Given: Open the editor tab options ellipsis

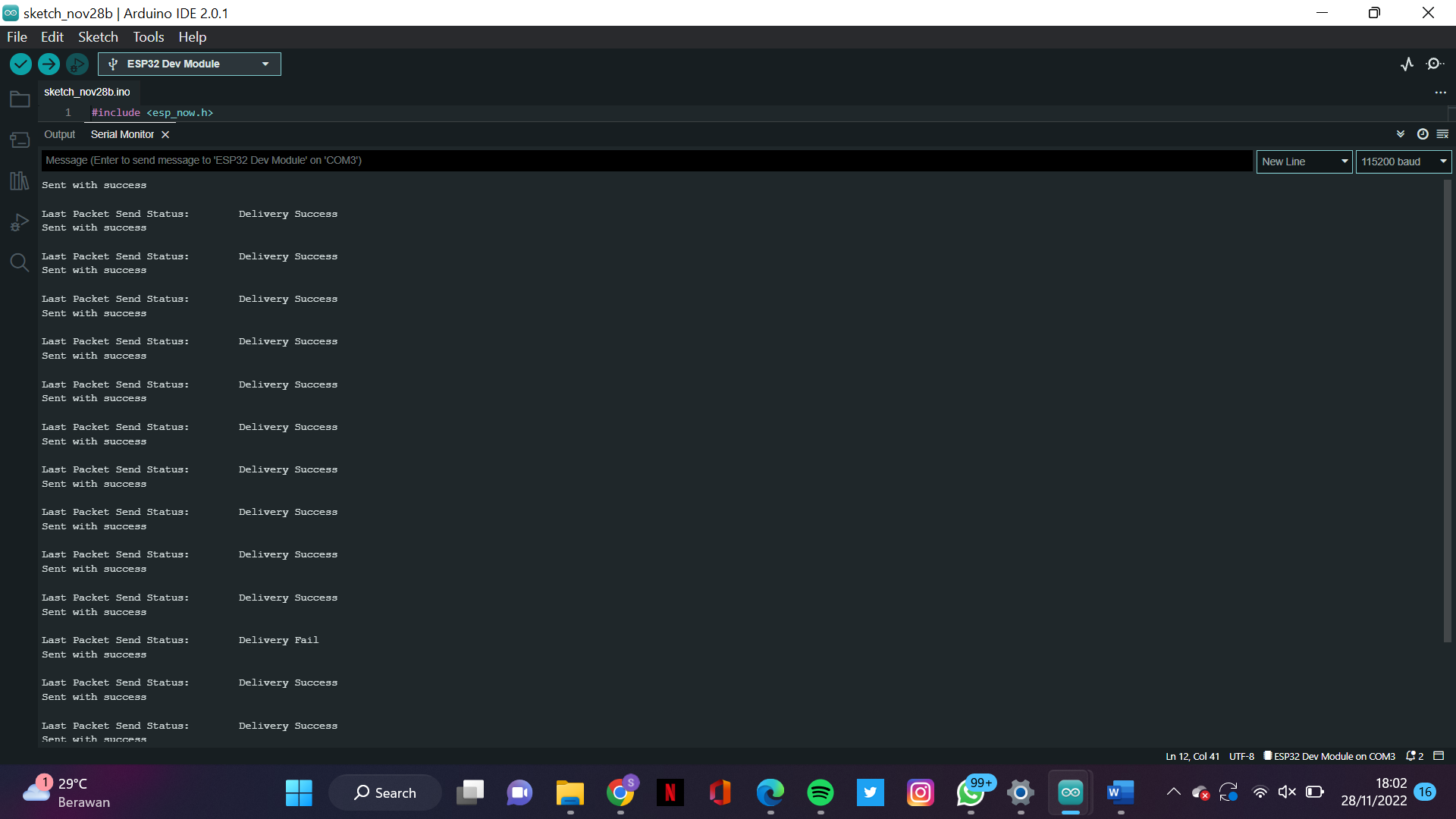Looking at the screenshot, I should click(x=1440, y=93).
